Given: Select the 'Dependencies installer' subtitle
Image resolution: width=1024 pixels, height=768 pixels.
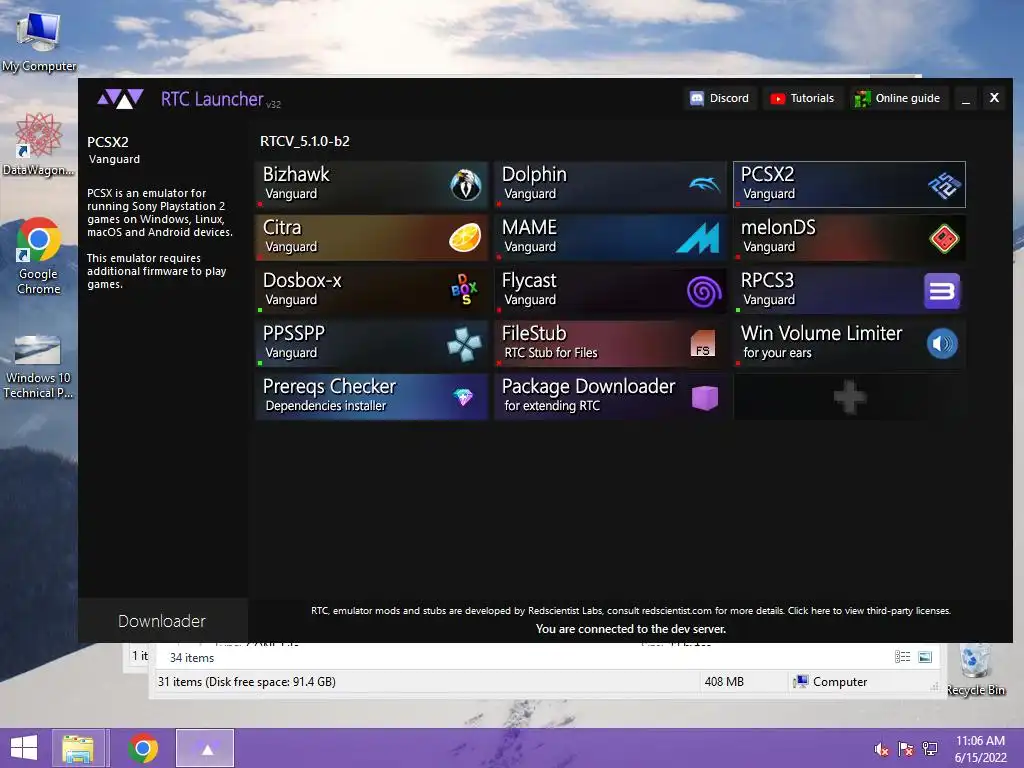Looking at the screenshot, I should [x=325, y=406].
